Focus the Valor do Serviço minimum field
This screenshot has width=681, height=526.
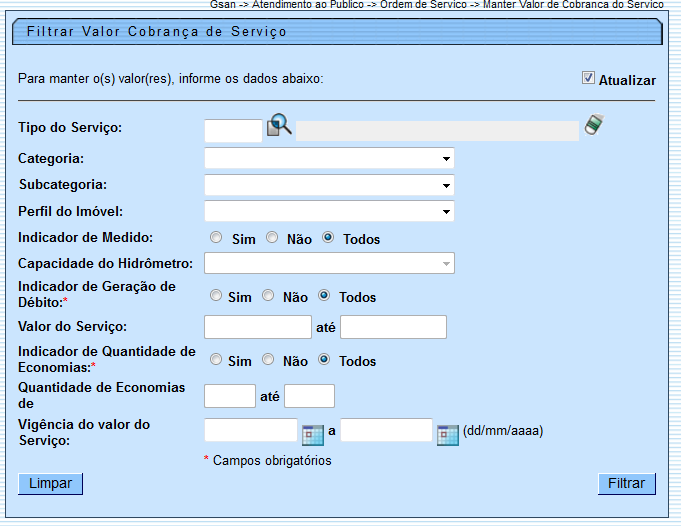258,327
